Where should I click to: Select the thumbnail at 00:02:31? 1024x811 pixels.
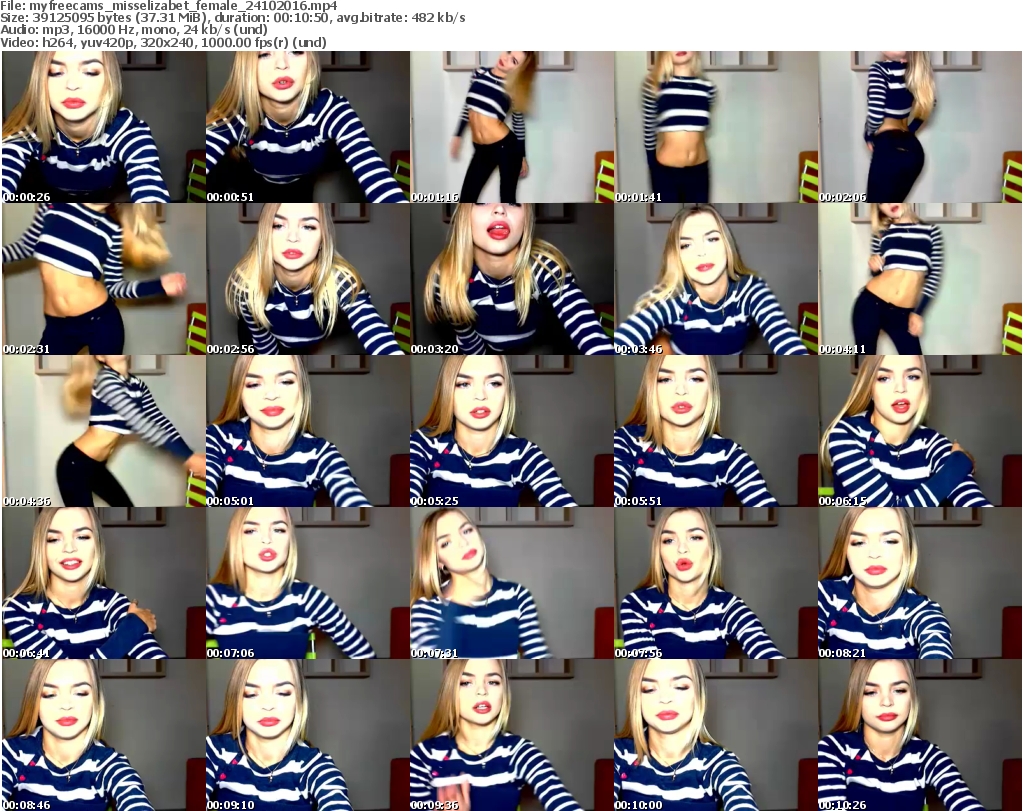(x=102, y=279)
